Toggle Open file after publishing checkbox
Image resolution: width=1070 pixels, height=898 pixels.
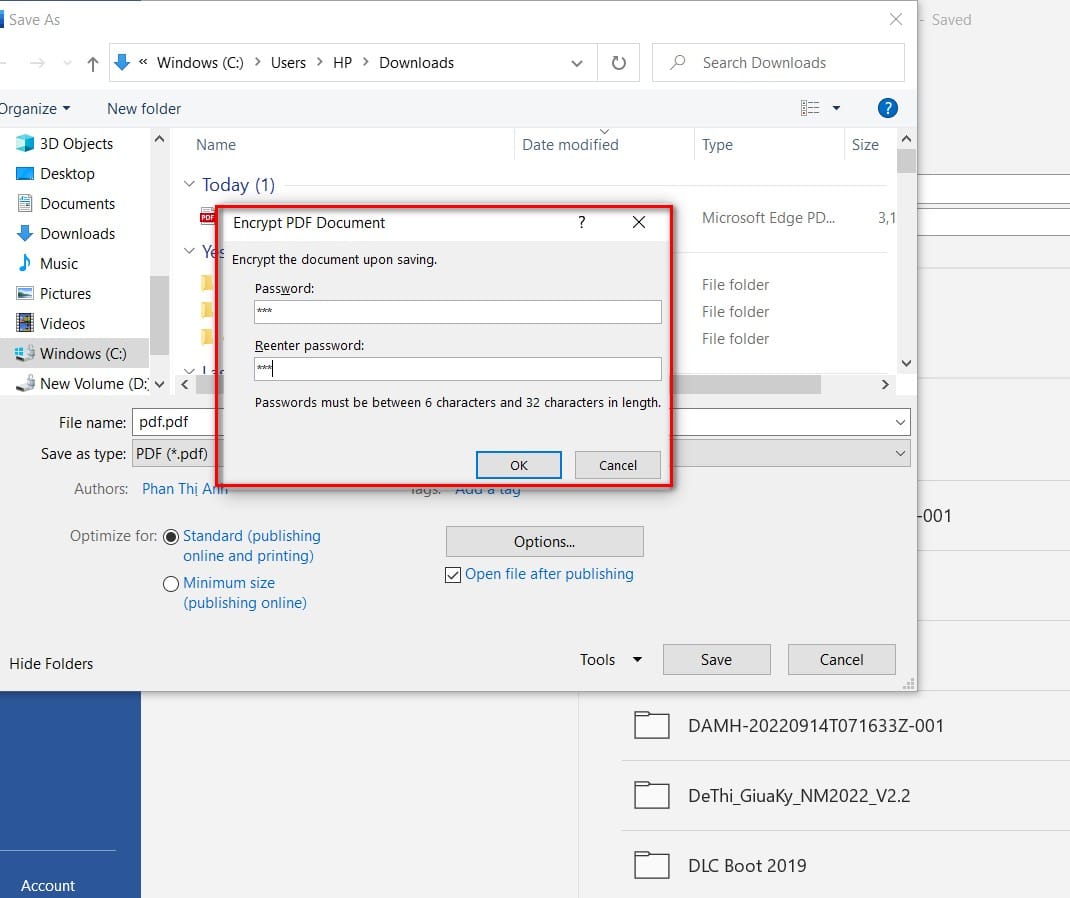(x=452, y=575)
